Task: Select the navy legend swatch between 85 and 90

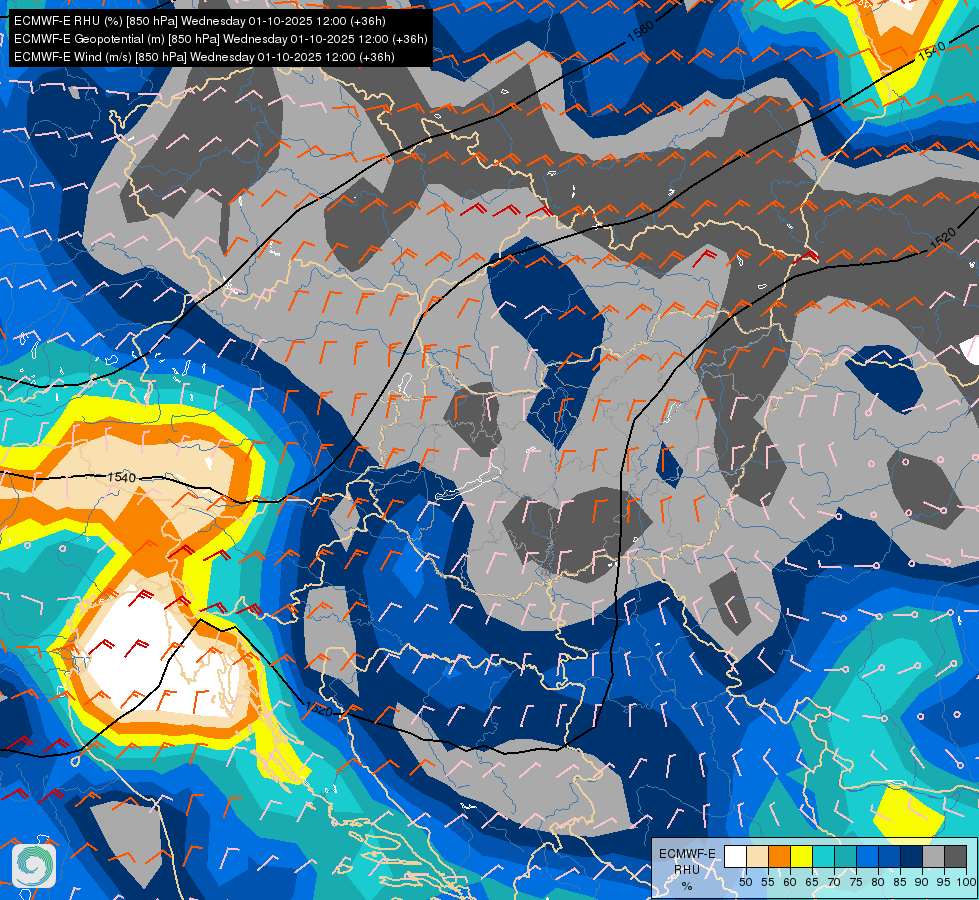Action: point(912,856)
